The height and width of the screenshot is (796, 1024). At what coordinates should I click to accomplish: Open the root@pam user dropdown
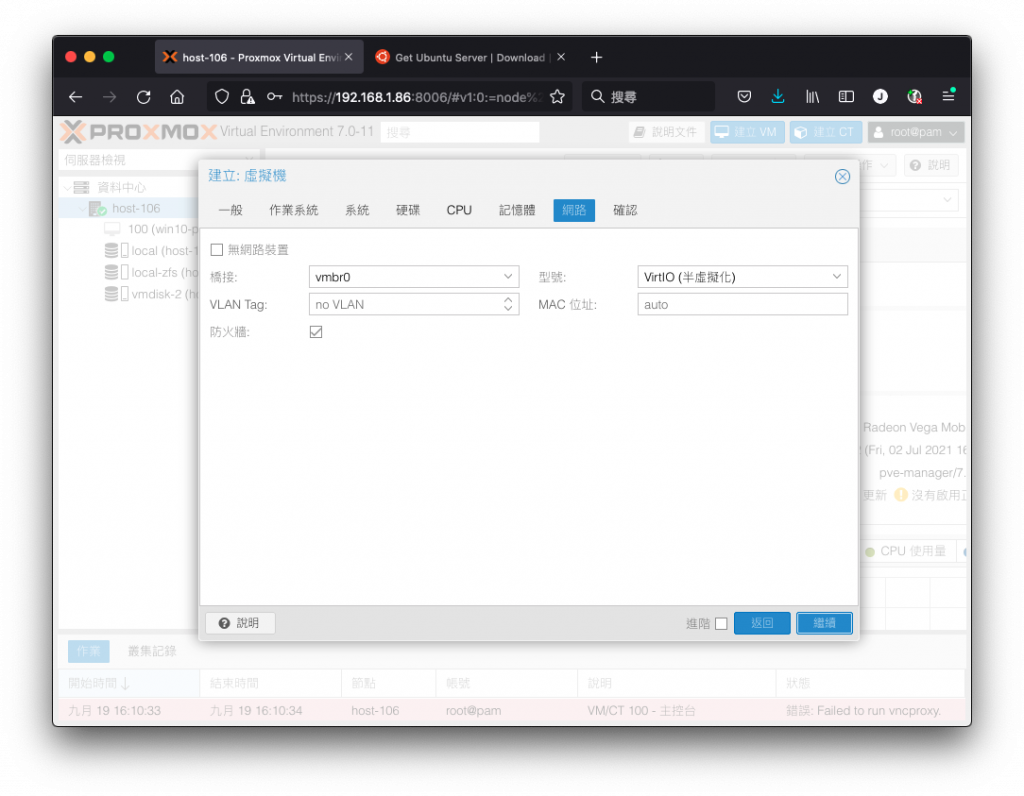(x=916, y=132)
